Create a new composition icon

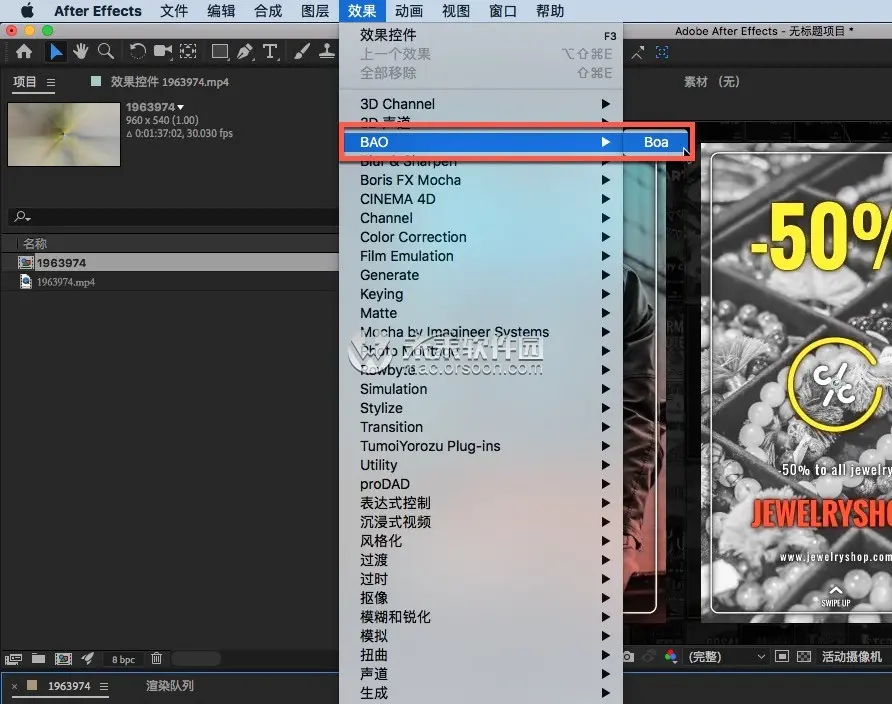63,659
